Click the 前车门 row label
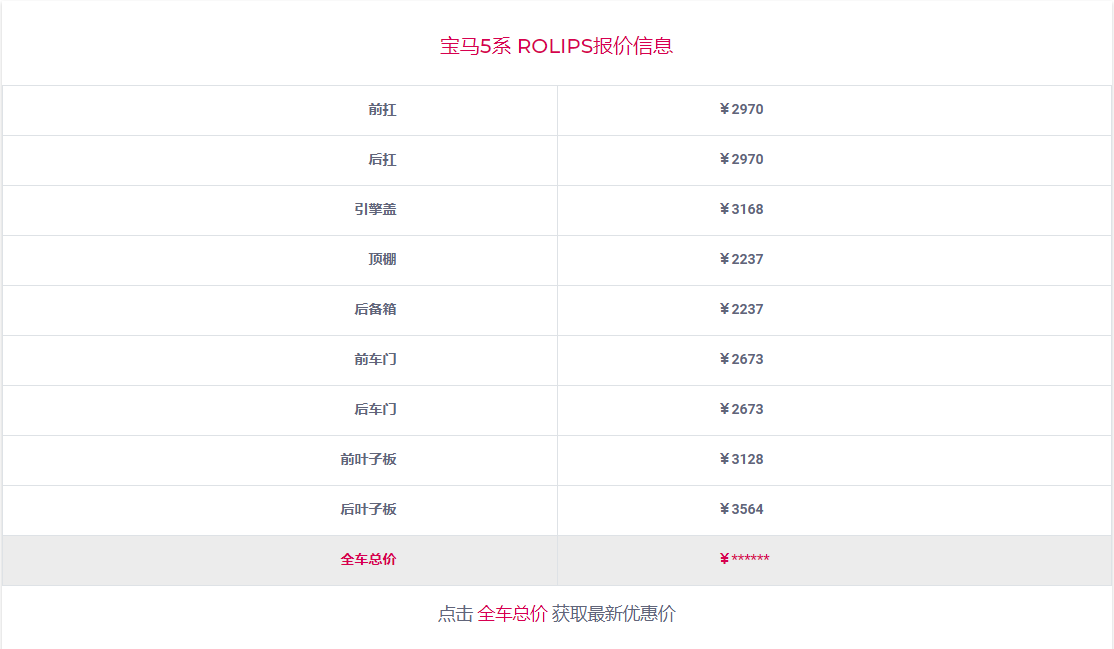Screen dimensions: 1114x649 point(375,360)
